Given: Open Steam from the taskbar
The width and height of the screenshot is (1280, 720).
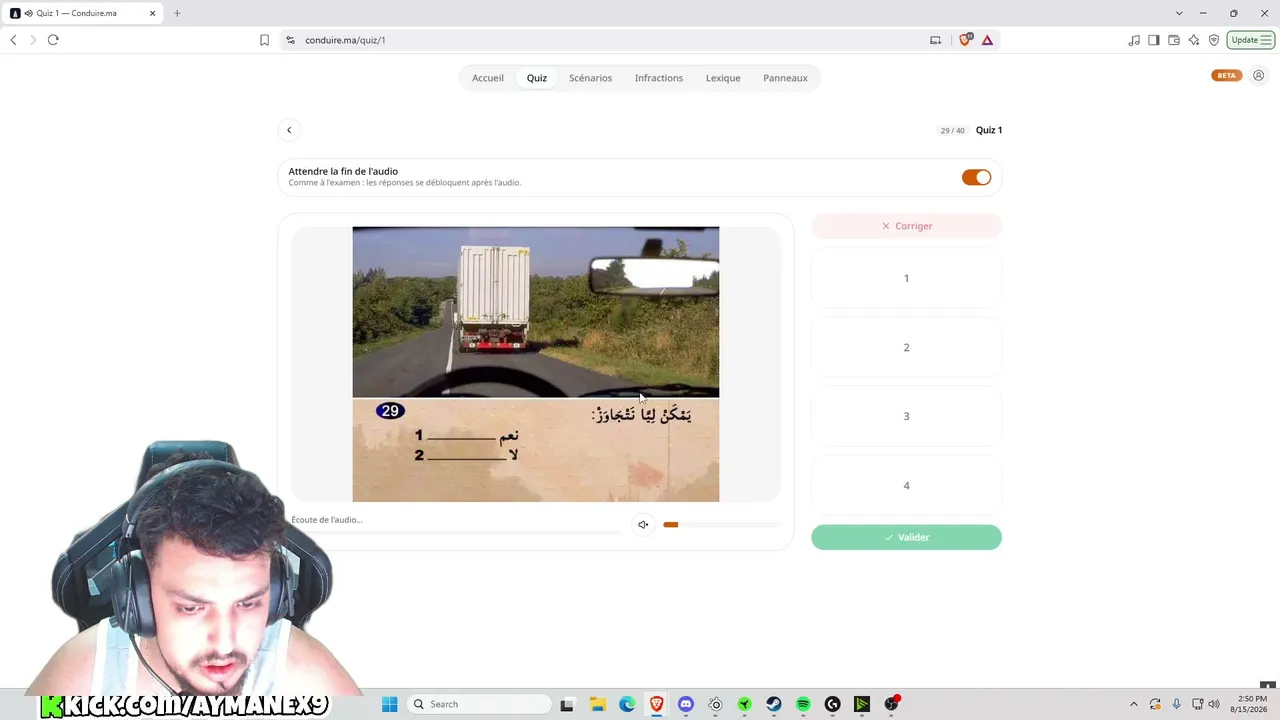Looking at the screenshot, I should (774, 704).
